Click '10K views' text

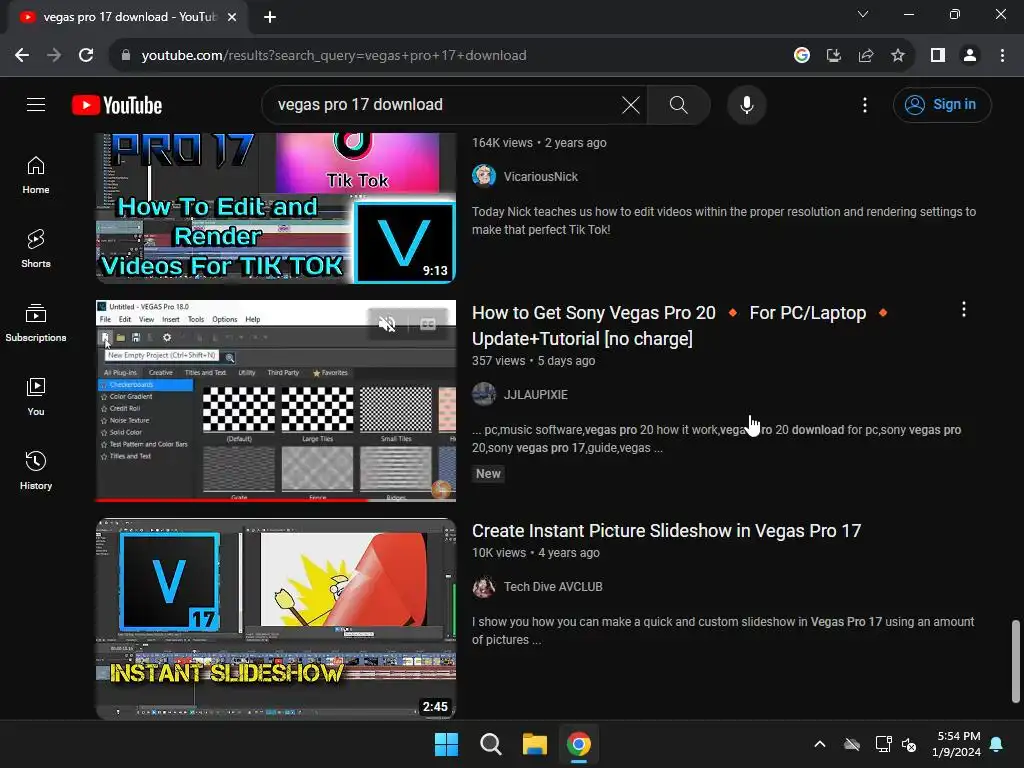pos(499,552)
